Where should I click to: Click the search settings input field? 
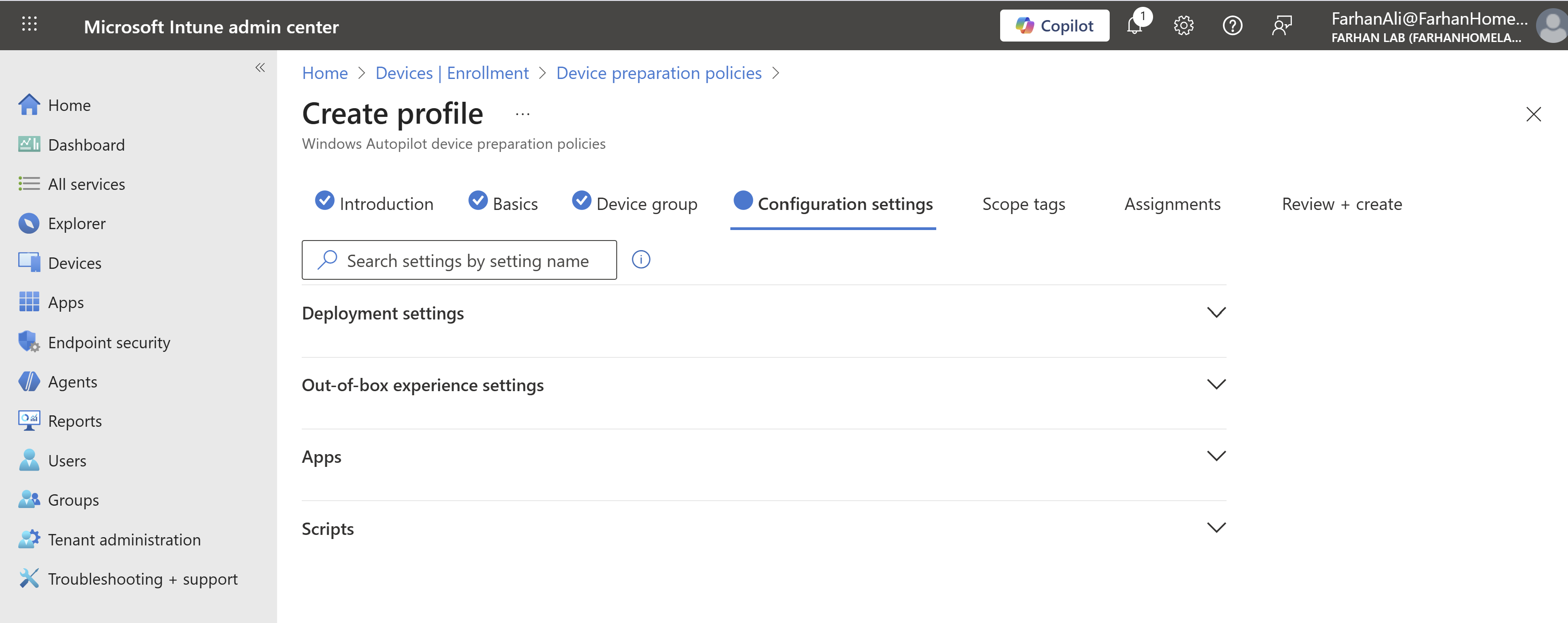point(467,261)
